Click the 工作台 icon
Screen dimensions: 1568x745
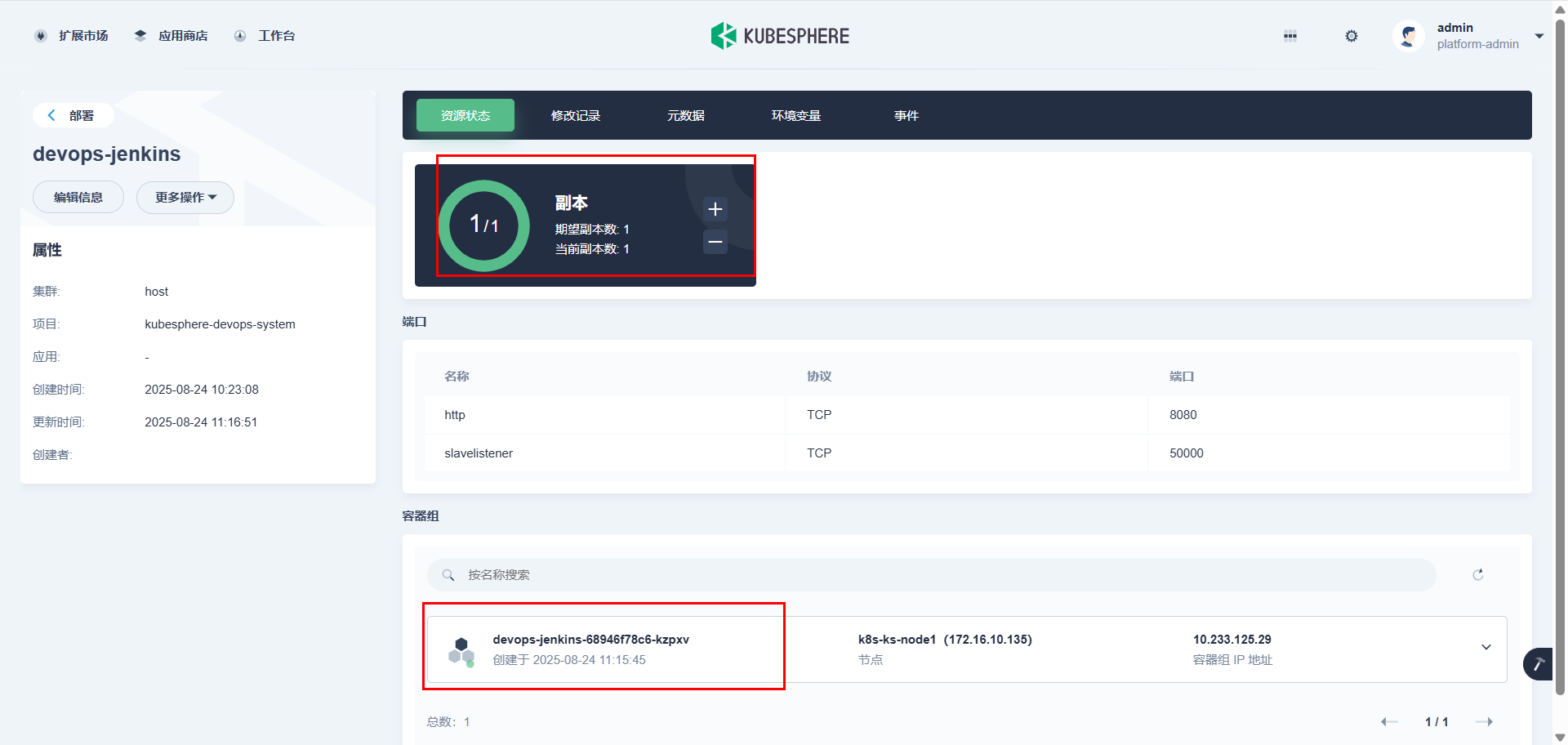[x=240, y=36]
